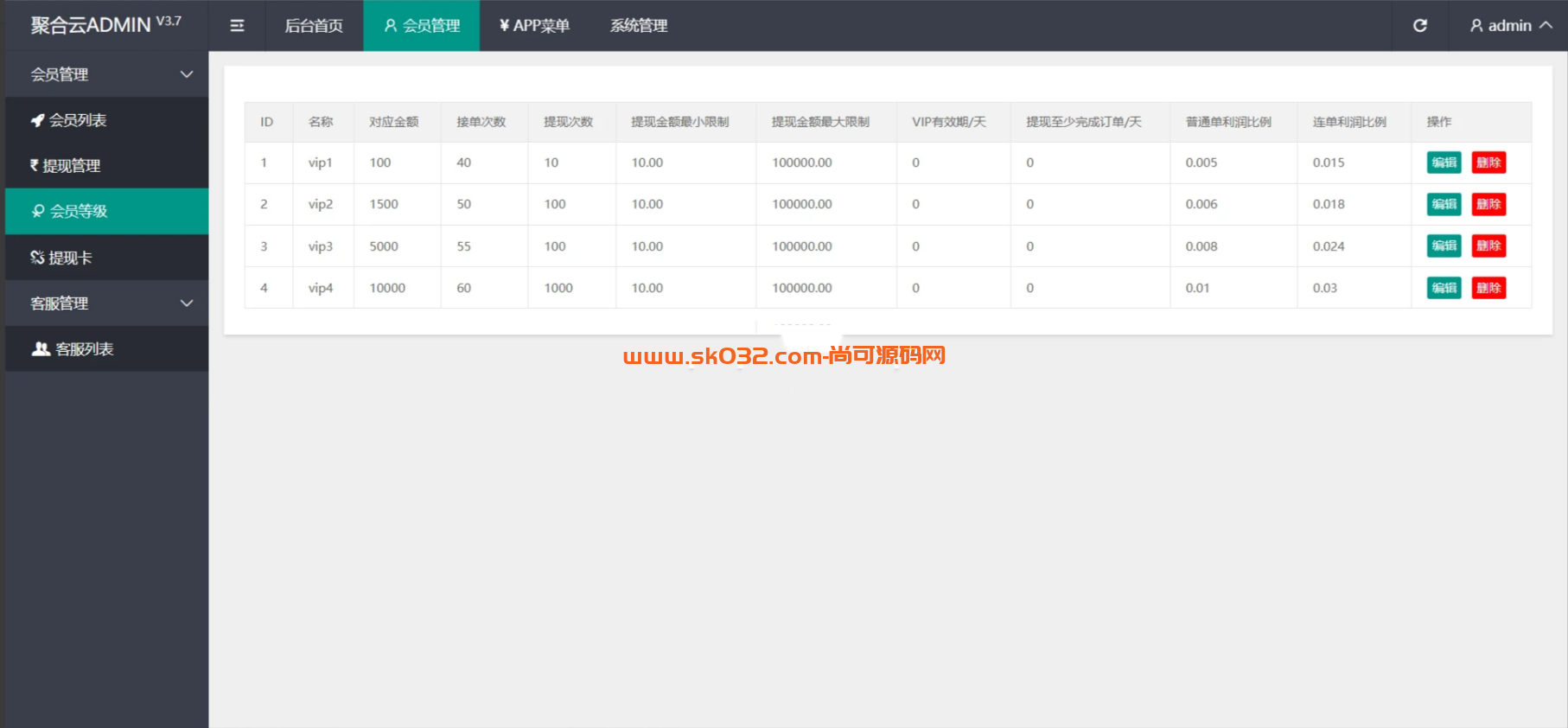Delete the vip4 row
The width and height of the screenshot is (1568, 728).
pos(1488,288)
